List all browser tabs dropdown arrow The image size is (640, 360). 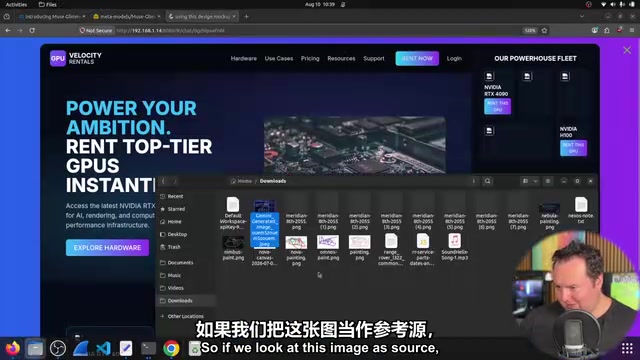[x=582, y=16]
